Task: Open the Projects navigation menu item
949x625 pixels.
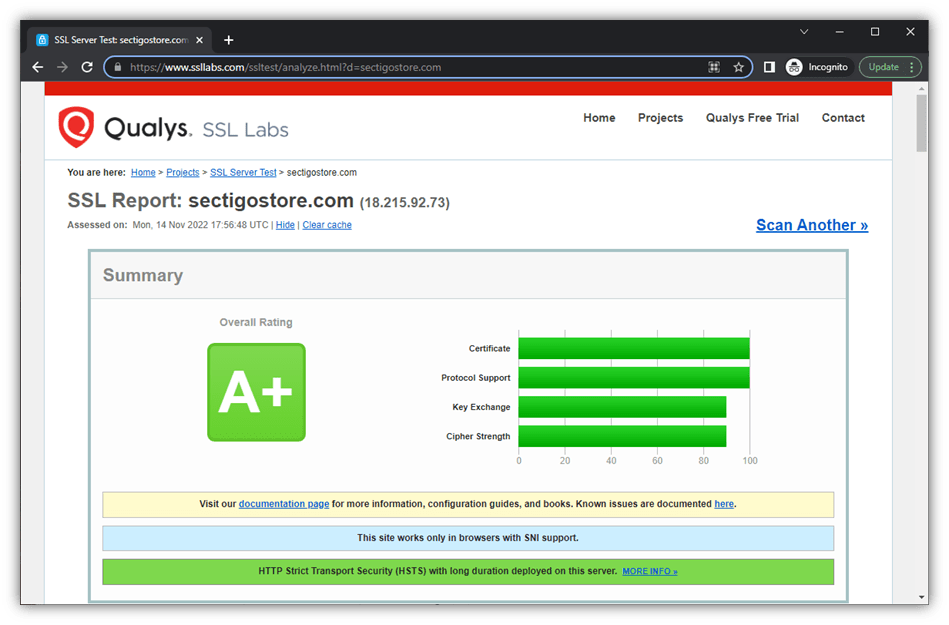Action: click(x=660, y=118)
